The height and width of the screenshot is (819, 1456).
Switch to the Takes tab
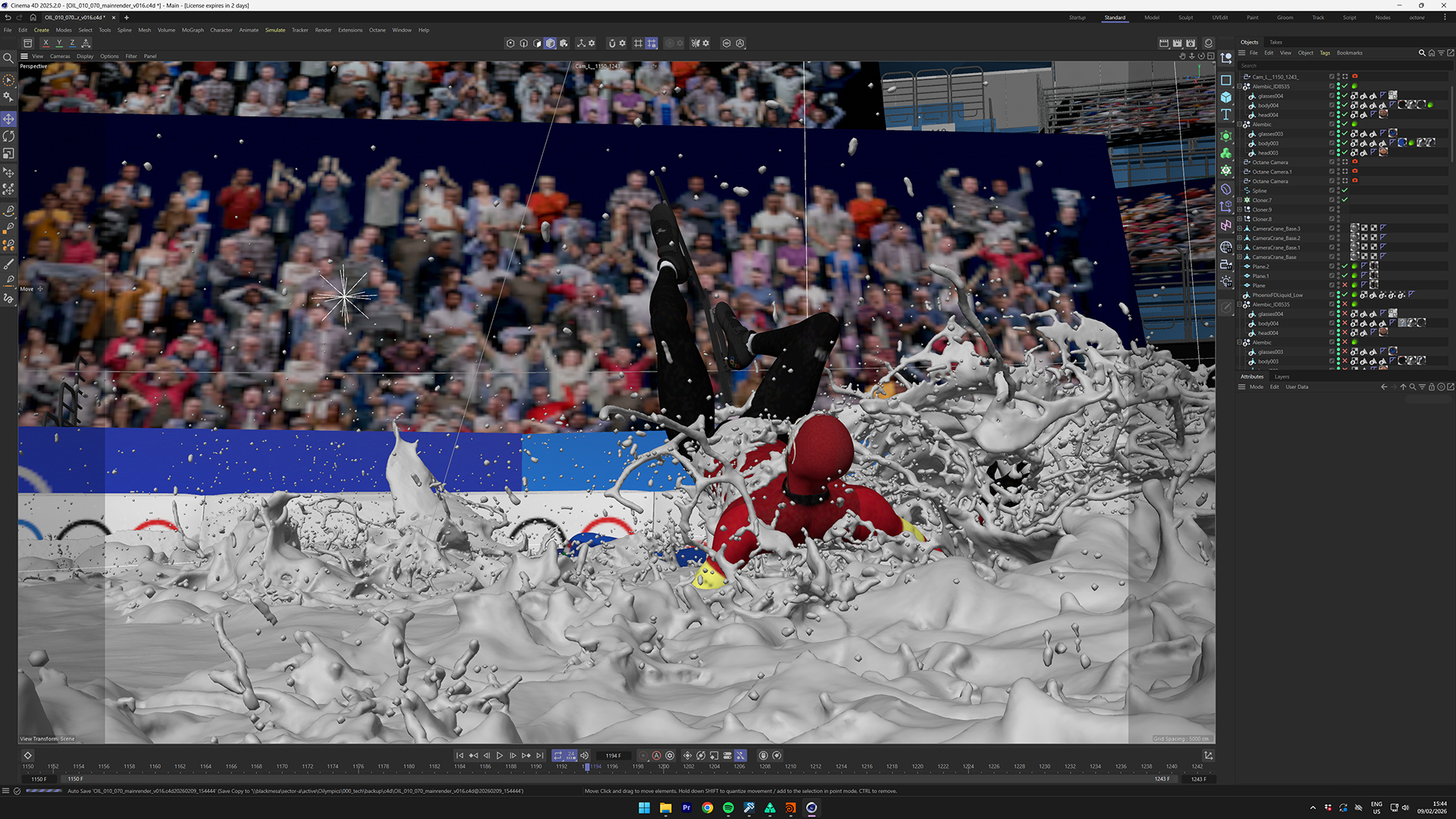pyautogui.click(x=1276, y=42)
